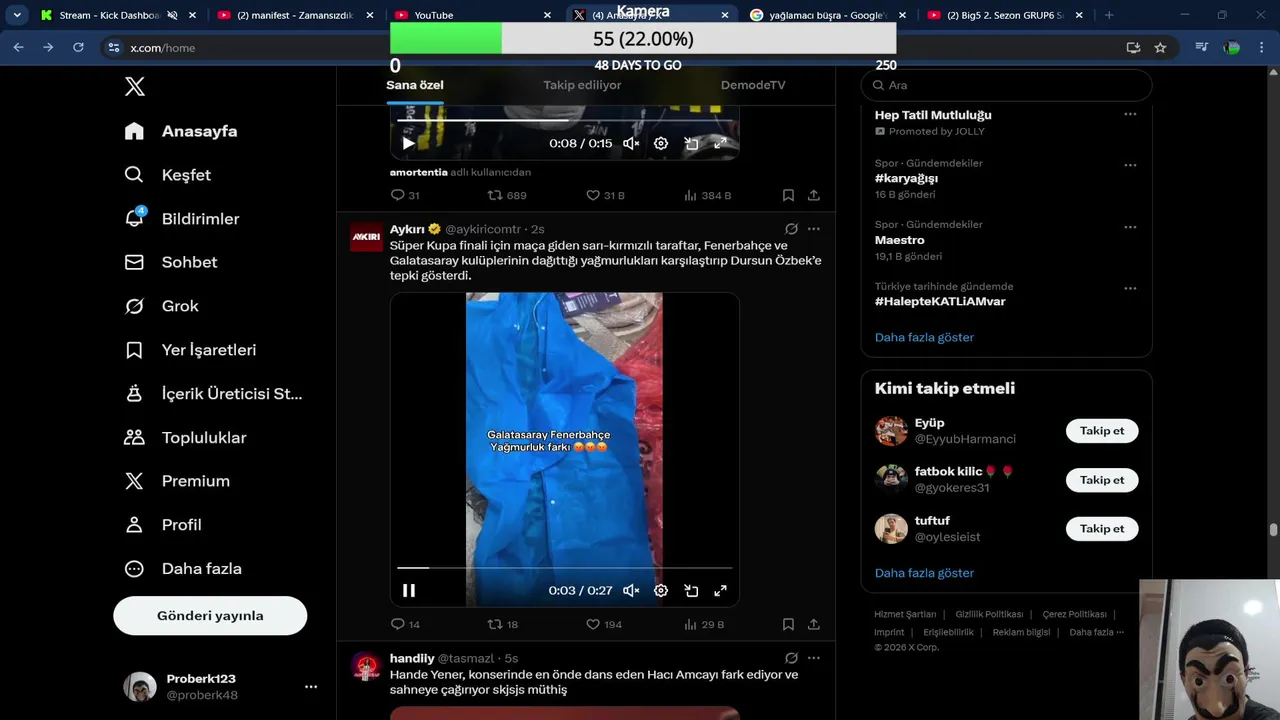Unmute the Stream - Kick Dashboard tab
This screenshot has width=1280, height=720.
(172, 15)
